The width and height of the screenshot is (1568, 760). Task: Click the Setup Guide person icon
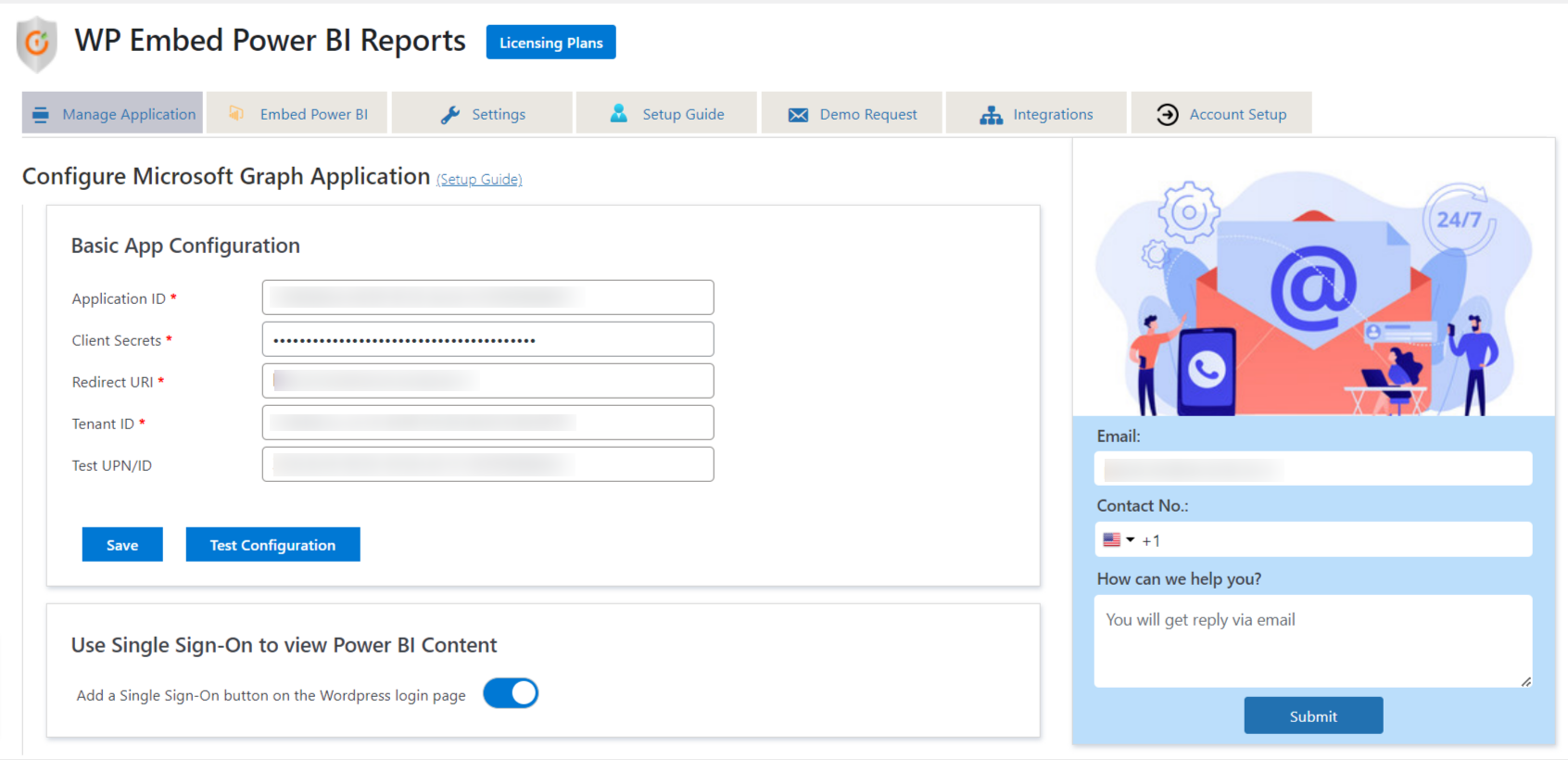[618, 113]
